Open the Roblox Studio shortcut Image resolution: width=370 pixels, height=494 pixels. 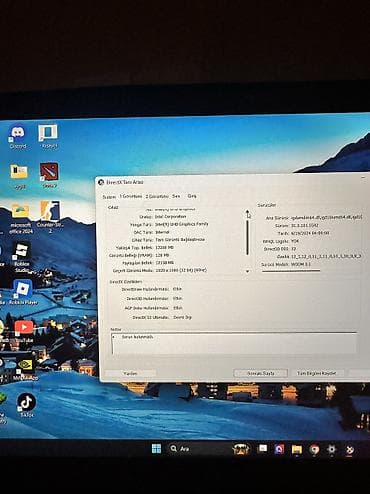pos(22,256)
